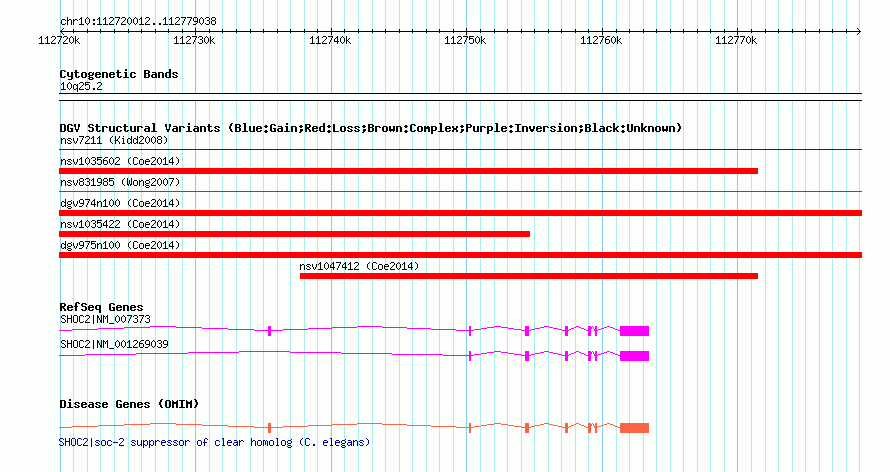
Task: Click the right arrow end of coordinate ruler
Action: (x=859, y=31)
